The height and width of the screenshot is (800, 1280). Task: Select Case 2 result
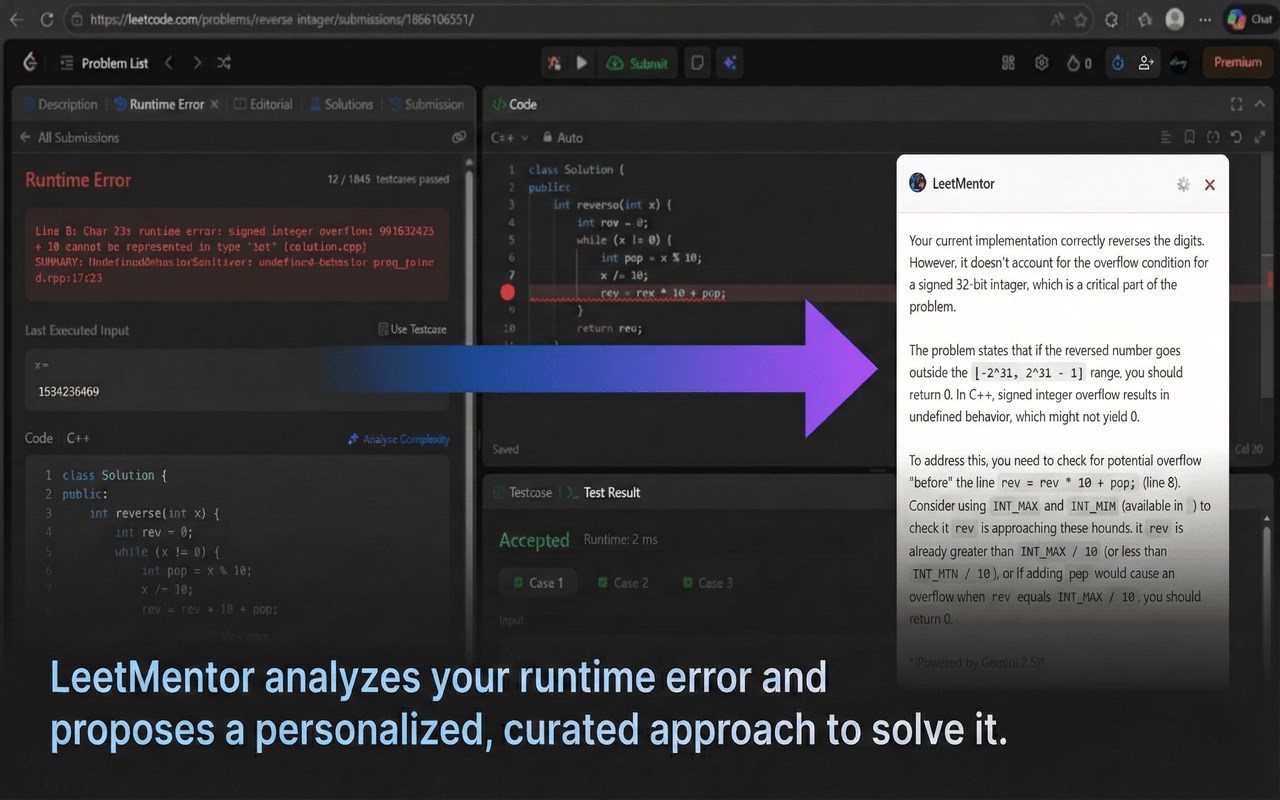(623, 582)
